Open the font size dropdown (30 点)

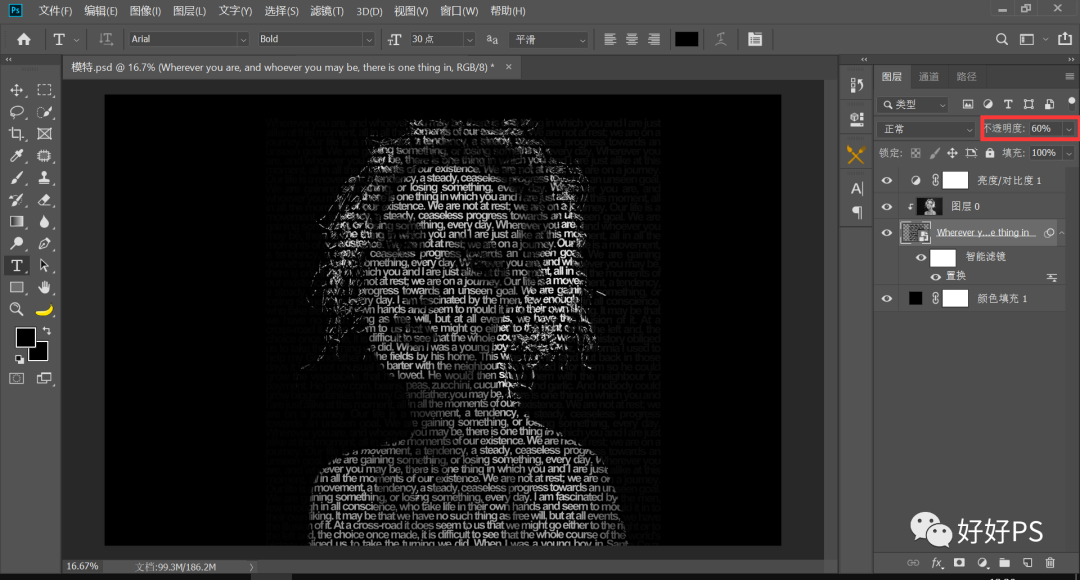470,40
